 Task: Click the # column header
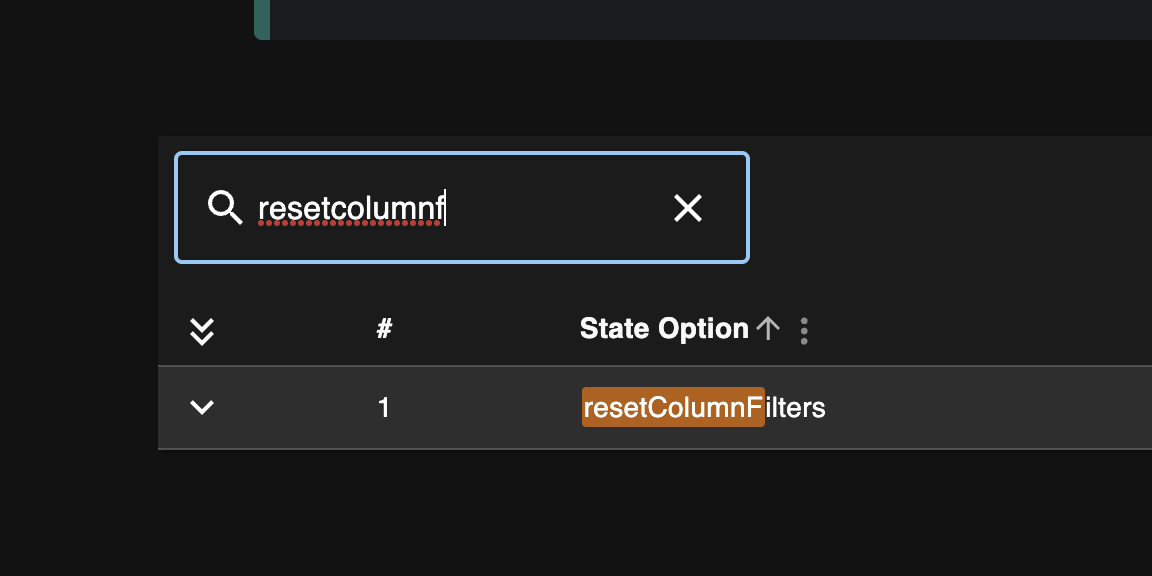click(x=384, y=329)
